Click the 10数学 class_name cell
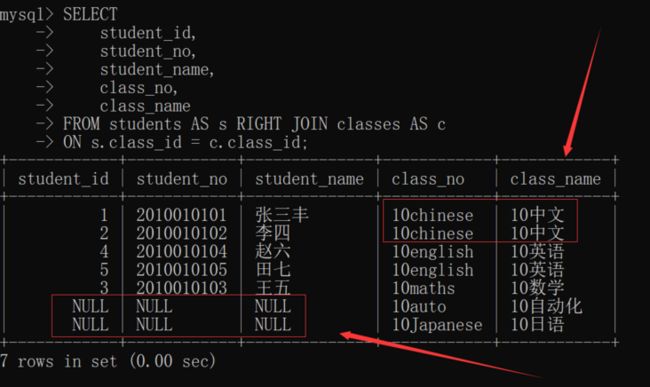The image size is (650, 387). tap(537, 288)
